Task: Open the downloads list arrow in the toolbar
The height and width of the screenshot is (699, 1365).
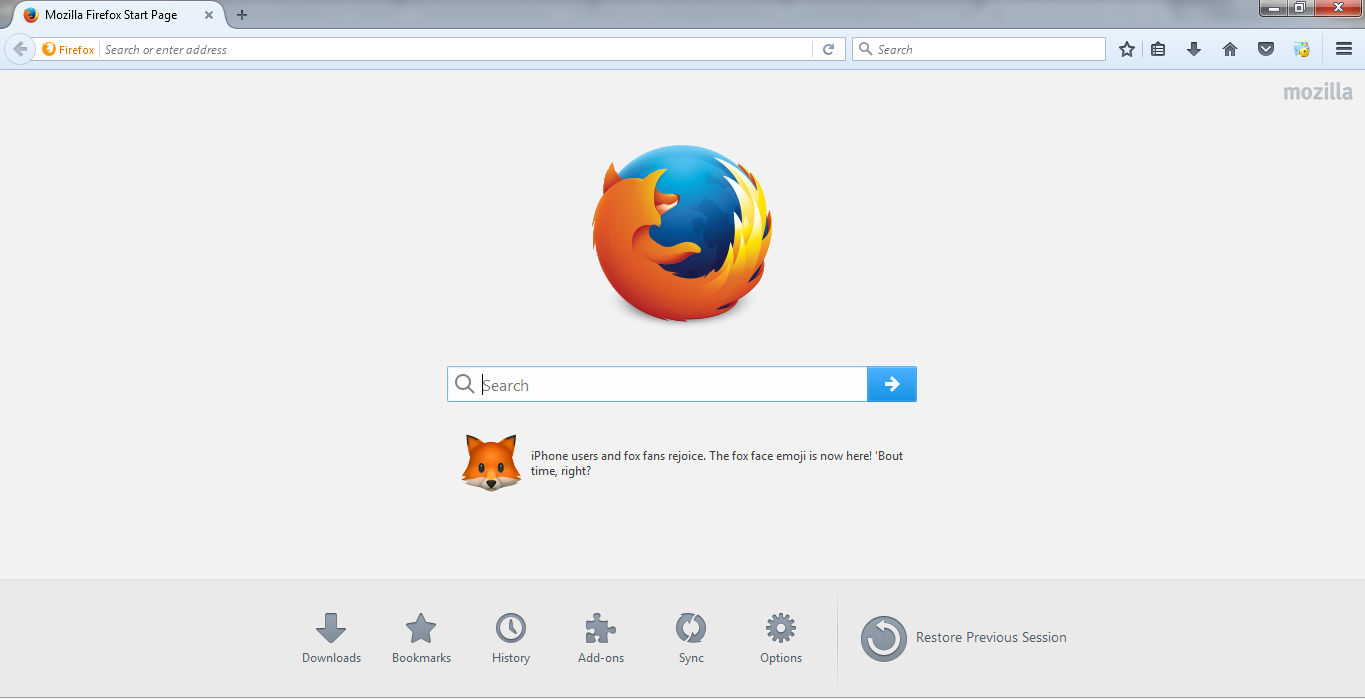Action: pyautogui.click(x=1193, y=48)
